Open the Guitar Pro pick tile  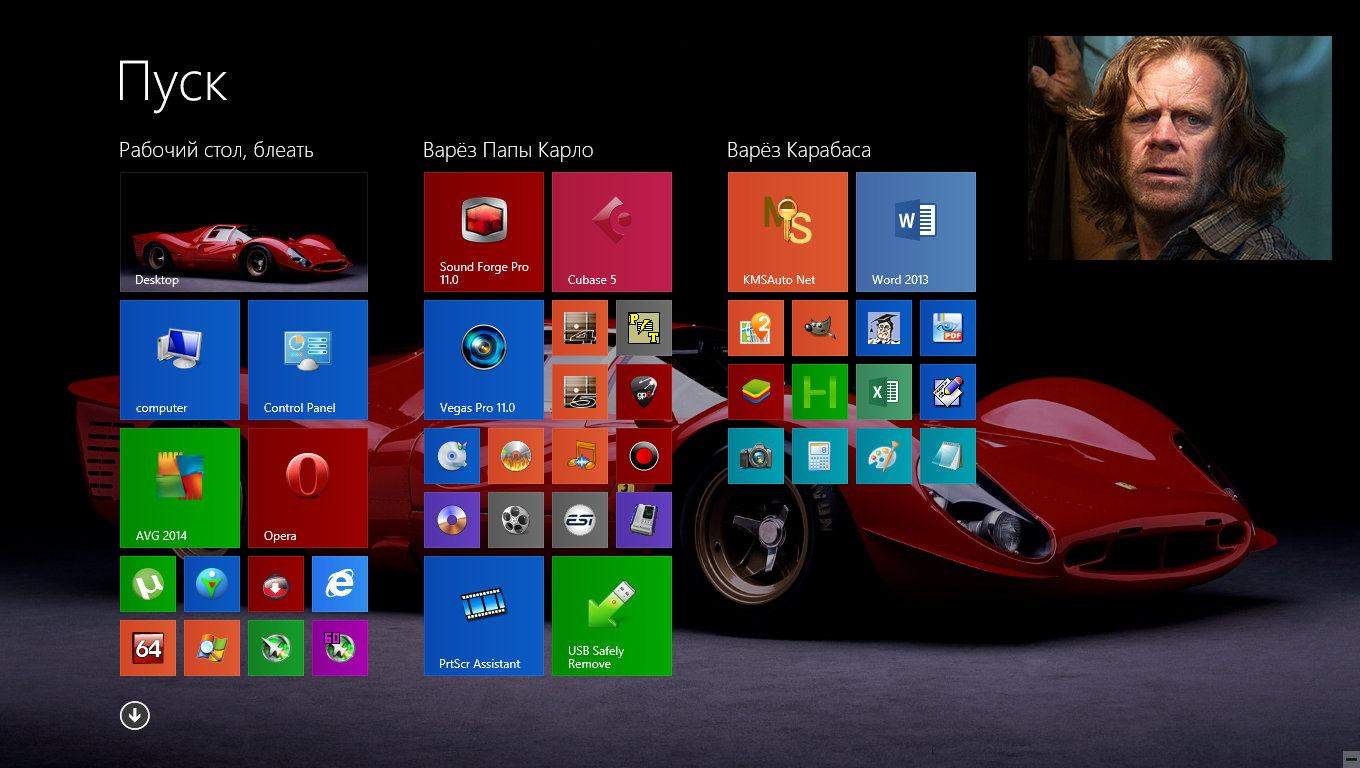[x=644, y=392]
